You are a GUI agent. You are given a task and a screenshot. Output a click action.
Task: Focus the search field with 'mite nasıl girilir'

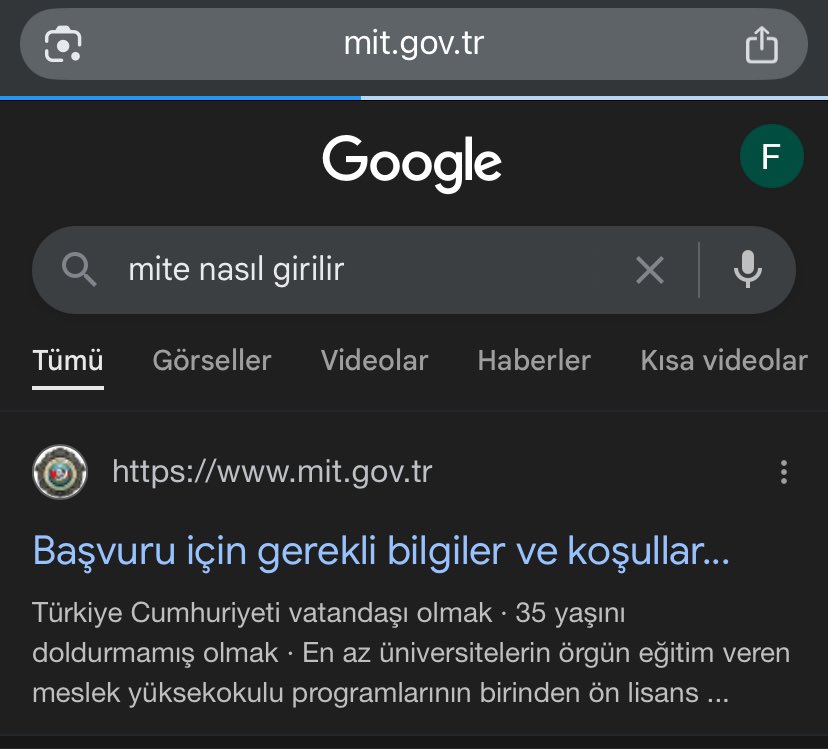pos(413,270)
